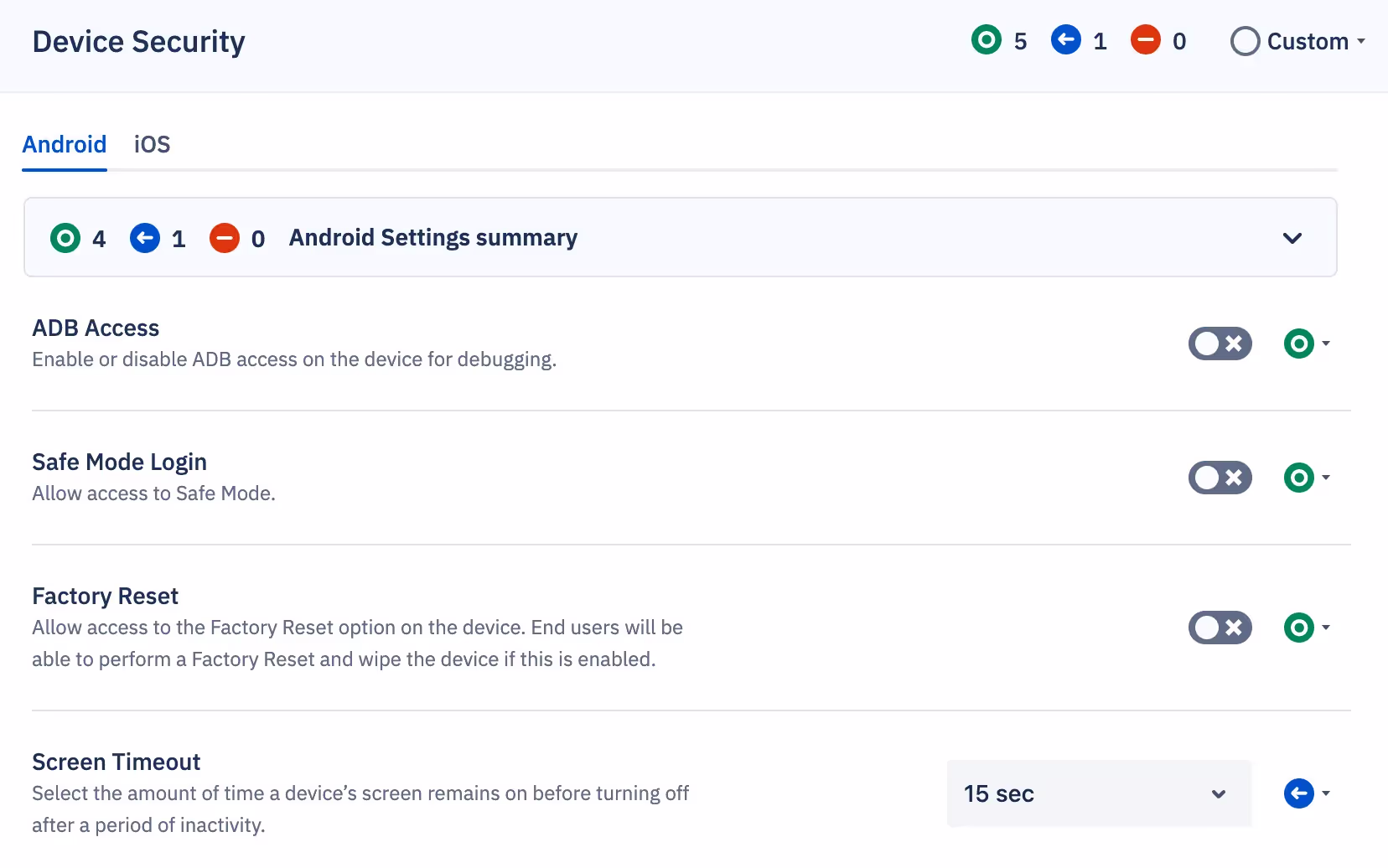1388x868 pixels.
Task: Click the red minus icon in header
Action: pyautogui.click(x=1146, y=39)
